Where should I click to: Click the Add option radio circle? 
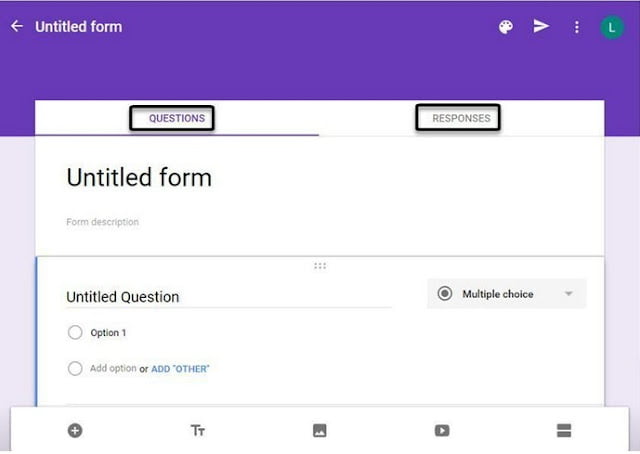click(x=75, y=368)
